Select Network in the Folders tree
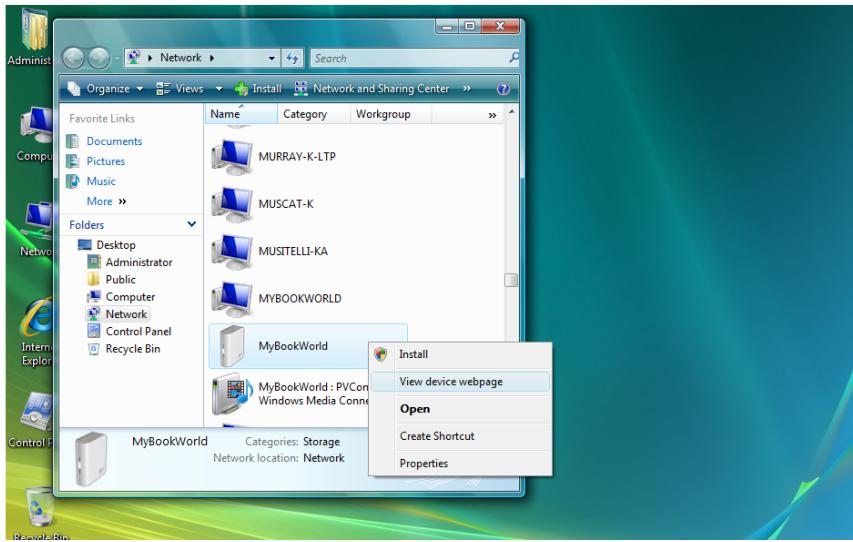Viewport: 853px width, 542px height. 126,314
